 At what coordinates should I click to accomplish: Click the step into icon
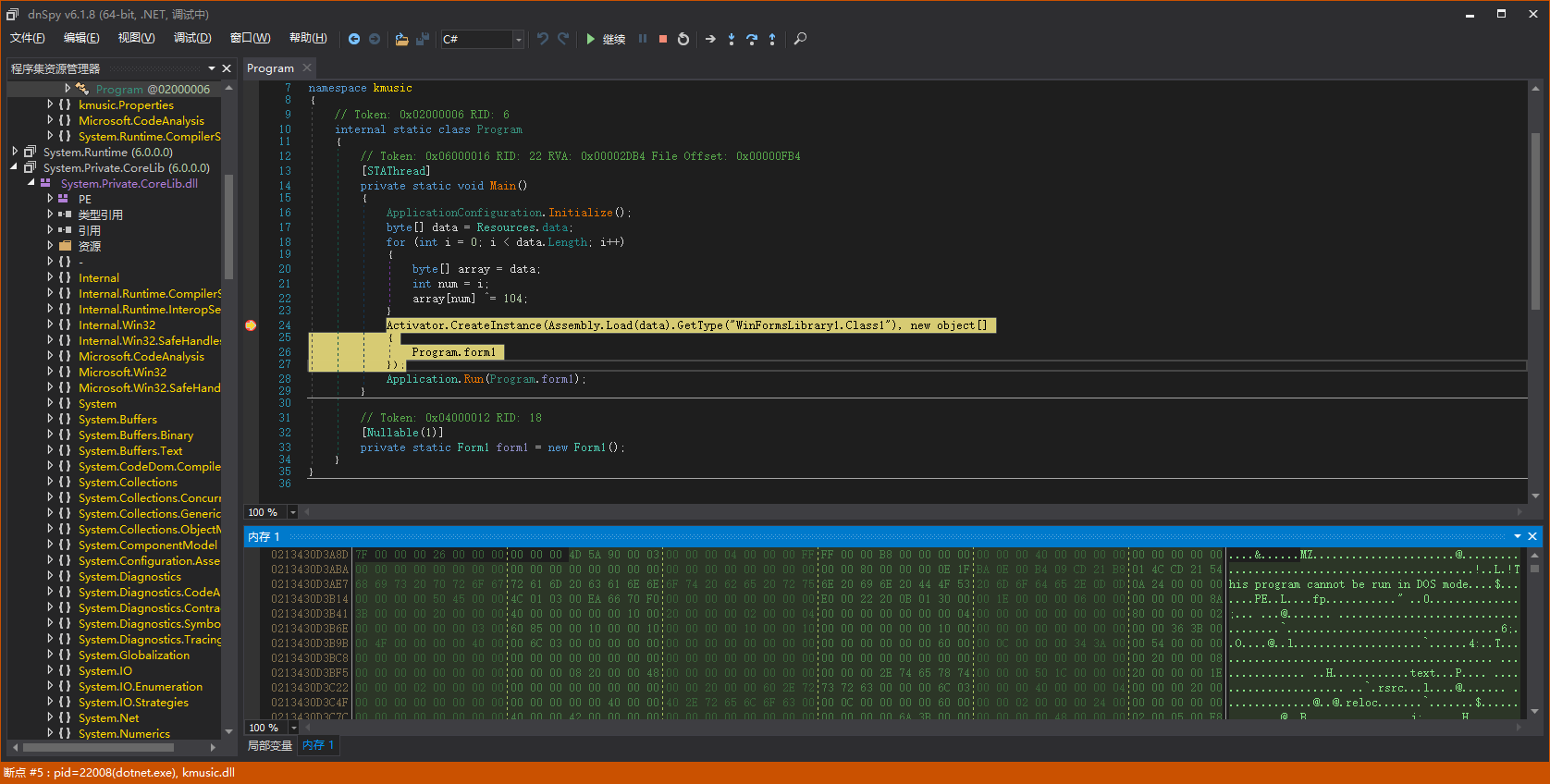point(731,39)
